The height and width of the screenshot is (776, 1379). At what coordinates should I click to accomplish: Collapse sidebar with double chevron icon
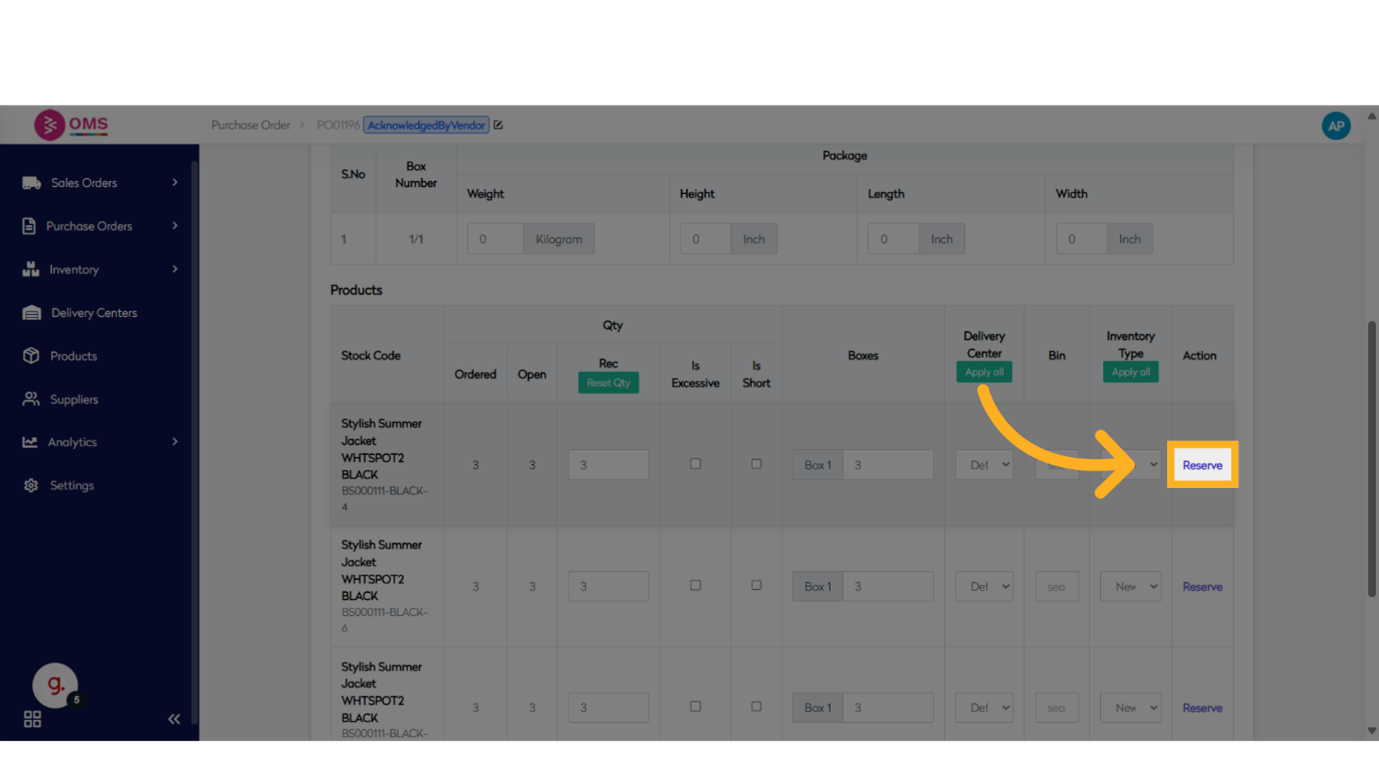pyautogui.click(x=174, y=719)
